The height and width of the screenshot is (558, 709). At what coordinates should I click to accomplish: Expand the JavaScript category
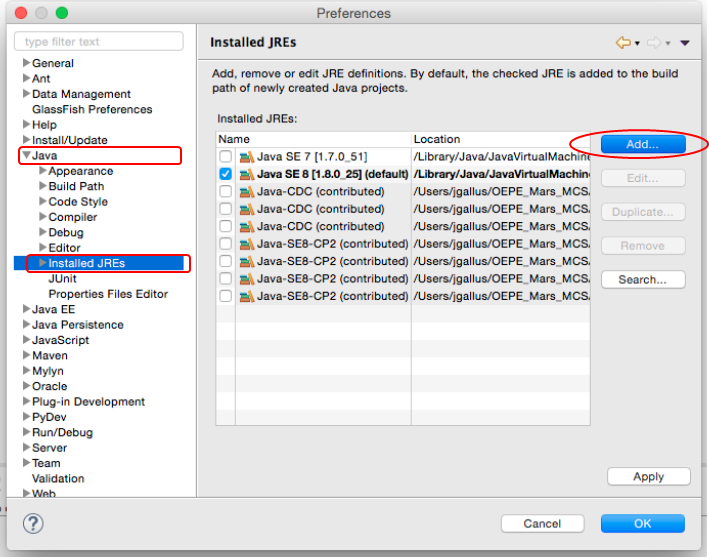[x=26, y=340]
